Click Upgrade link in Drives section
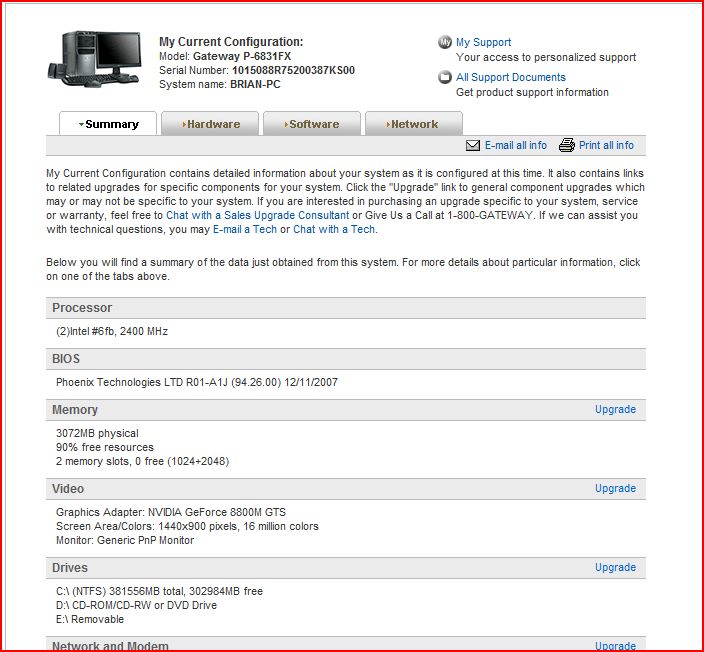This screenshot has width=704, height=652. tap(615, 568)
